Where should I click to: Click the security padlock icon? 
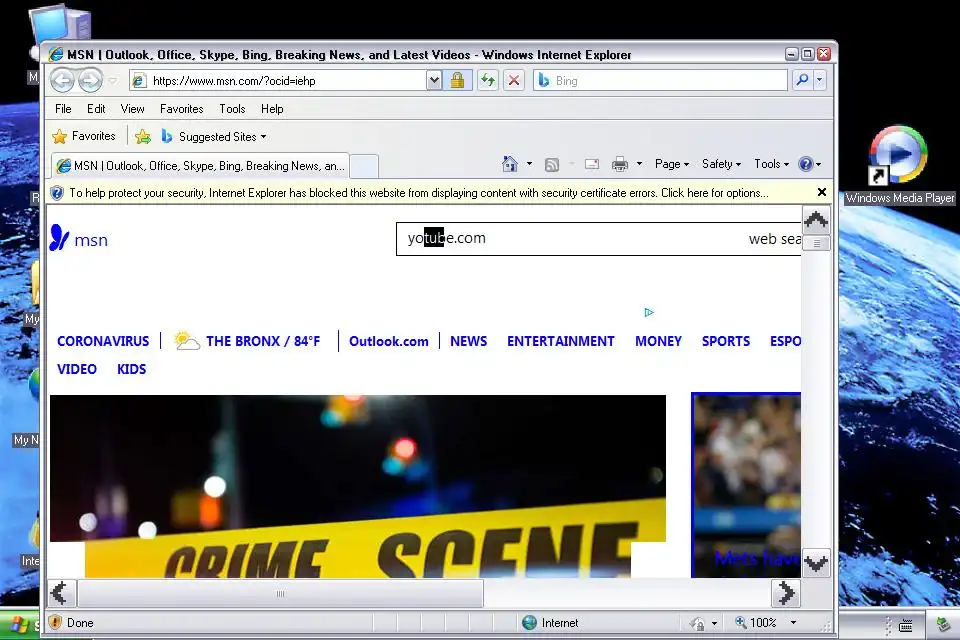pos(457,80)
